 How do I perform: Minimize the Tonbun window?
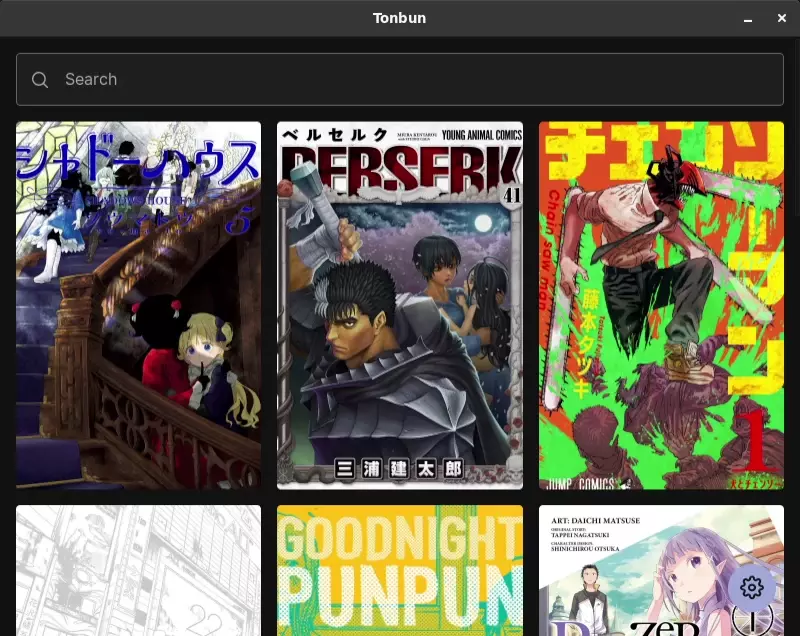pyautogui.click(x=747, y=19)
